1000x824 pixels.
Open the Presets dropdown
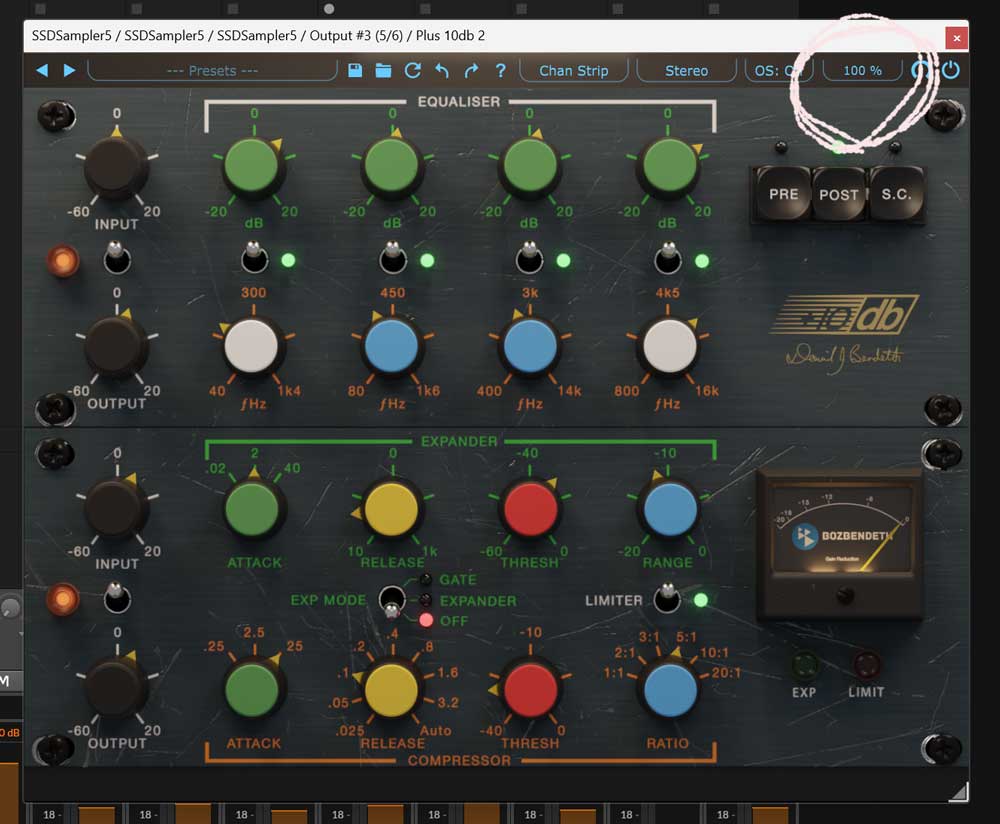pyautogui.click(x=212, y=70)
